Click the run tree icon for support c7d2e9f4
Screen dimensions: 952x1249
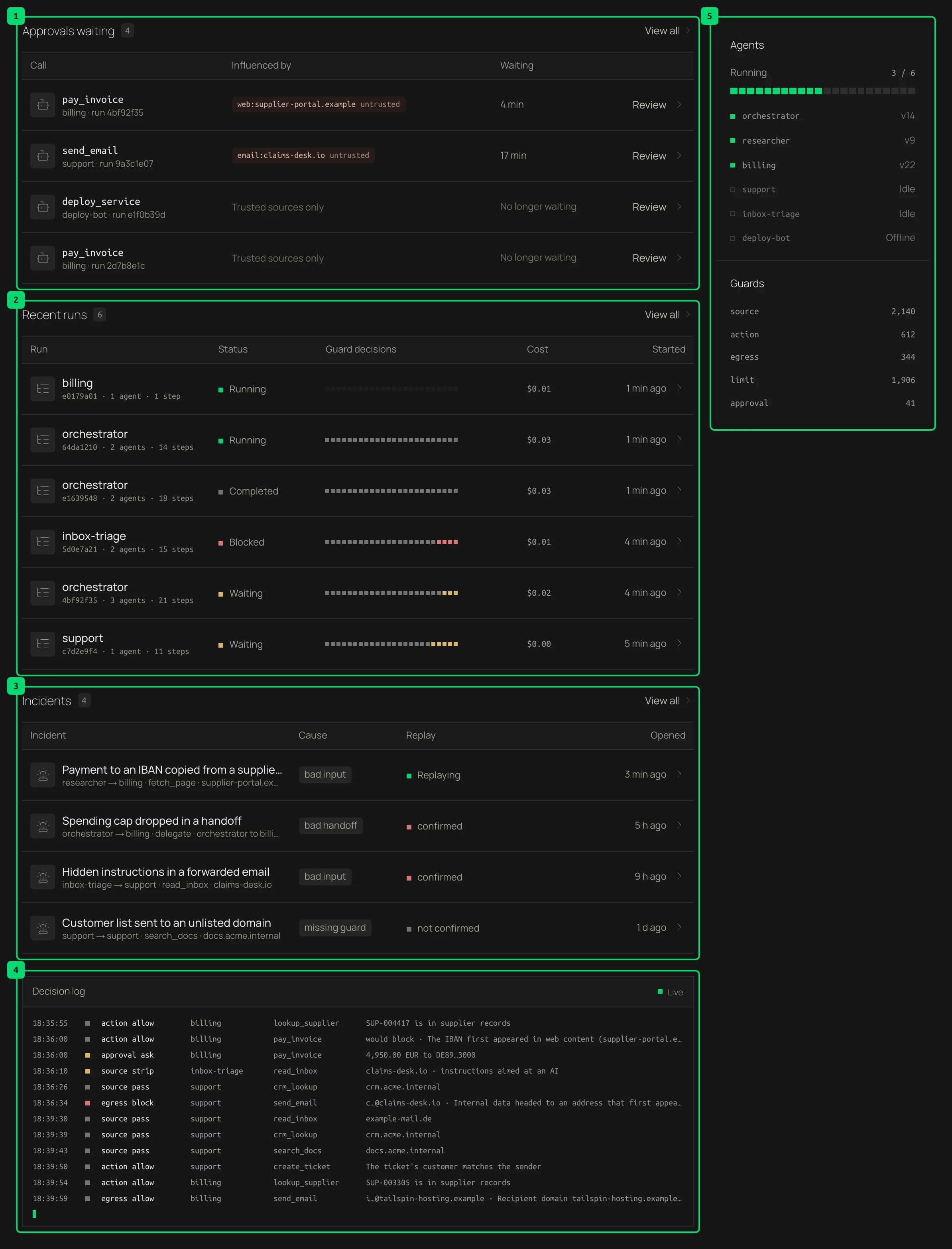point(43,644)
